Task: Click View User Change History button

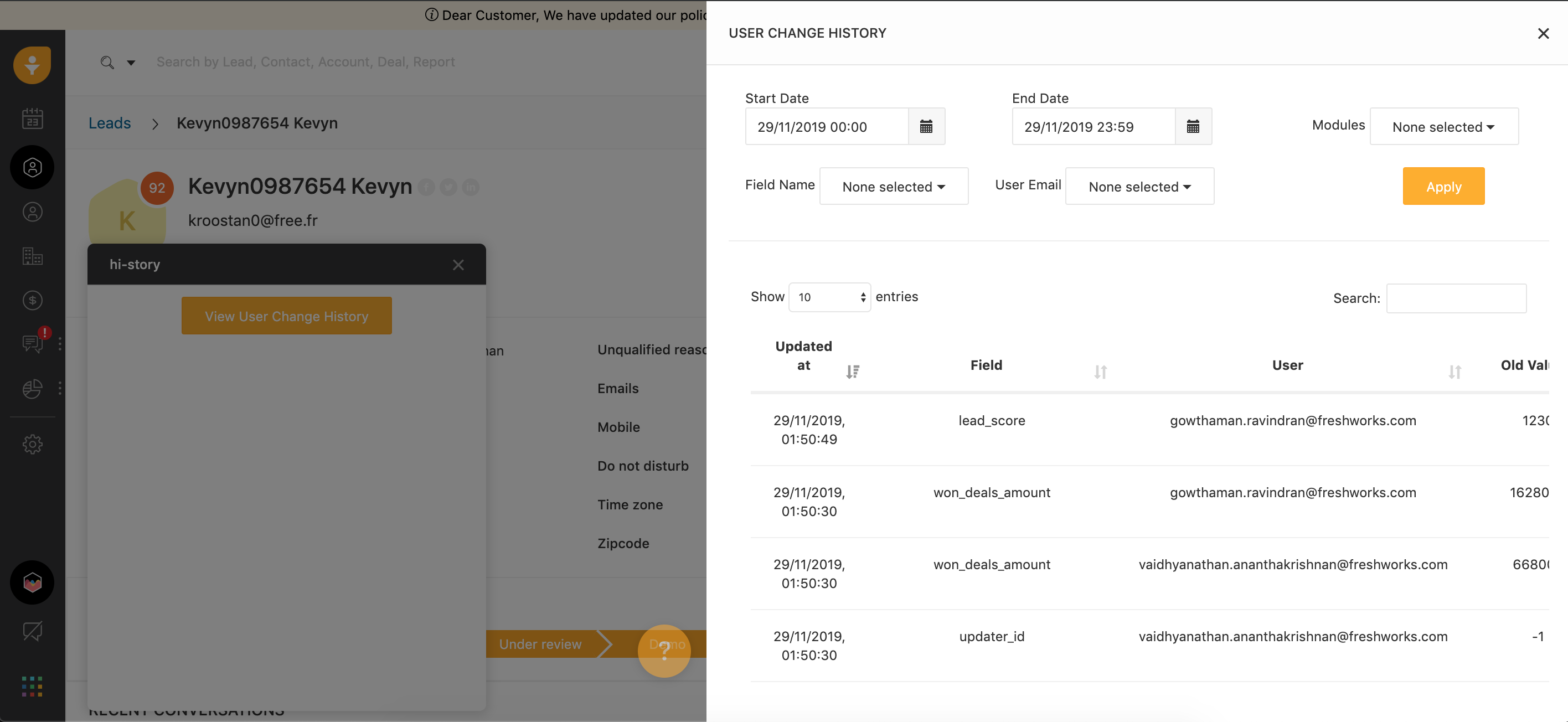Action: (x=286, y=316)
